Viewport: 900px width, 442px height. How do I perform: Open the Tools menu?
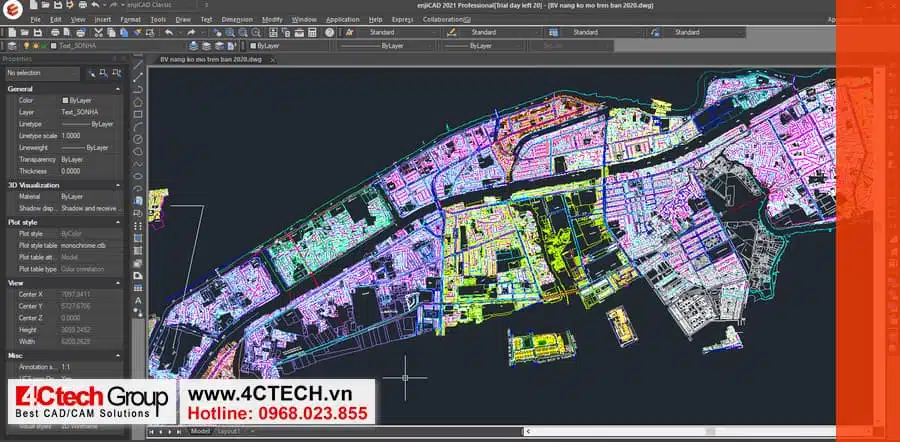[158, 20]
